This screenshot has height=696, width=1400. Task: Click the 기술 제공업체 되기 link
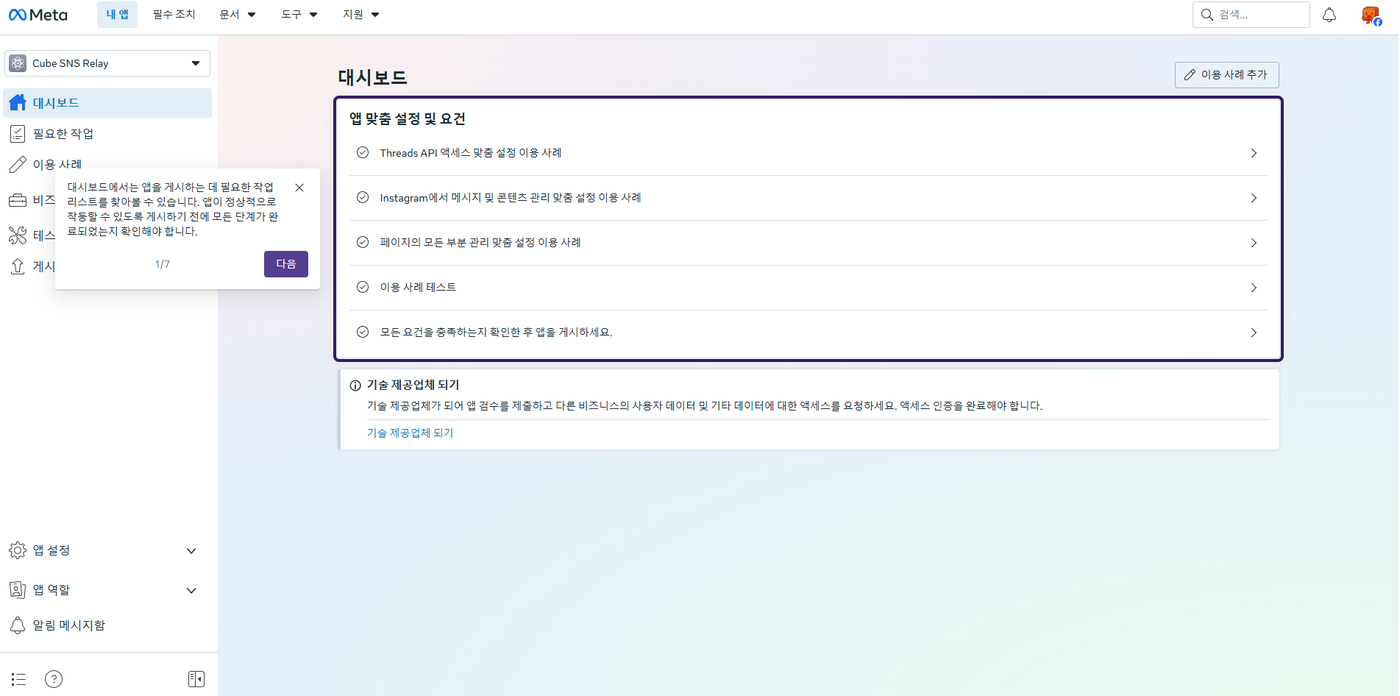(410, 433)
